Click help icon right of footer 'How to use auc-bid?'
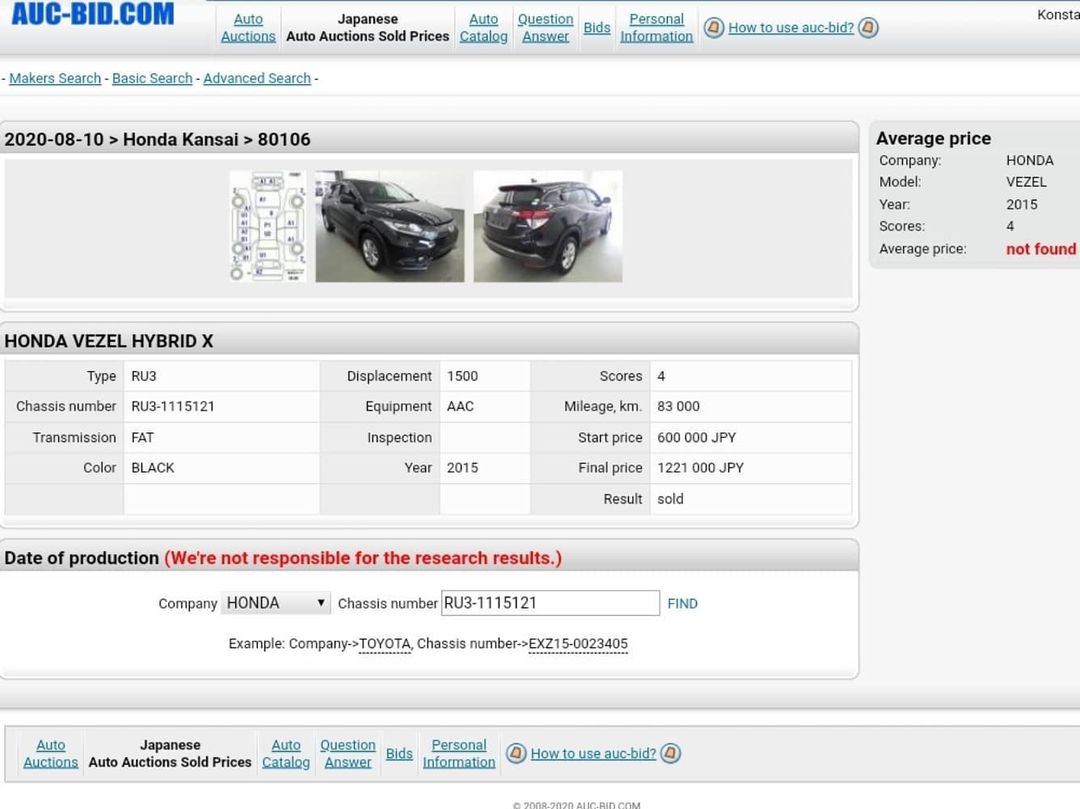1080x809 pixels. click(x=670, y=753)
